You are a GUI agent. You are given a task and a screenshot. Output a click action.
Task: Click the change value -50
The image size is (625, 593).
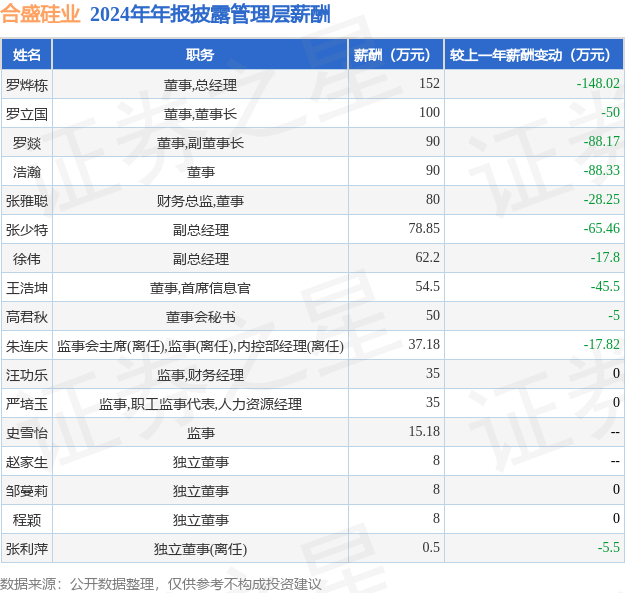pyautogui.click(x=611, y=112)
